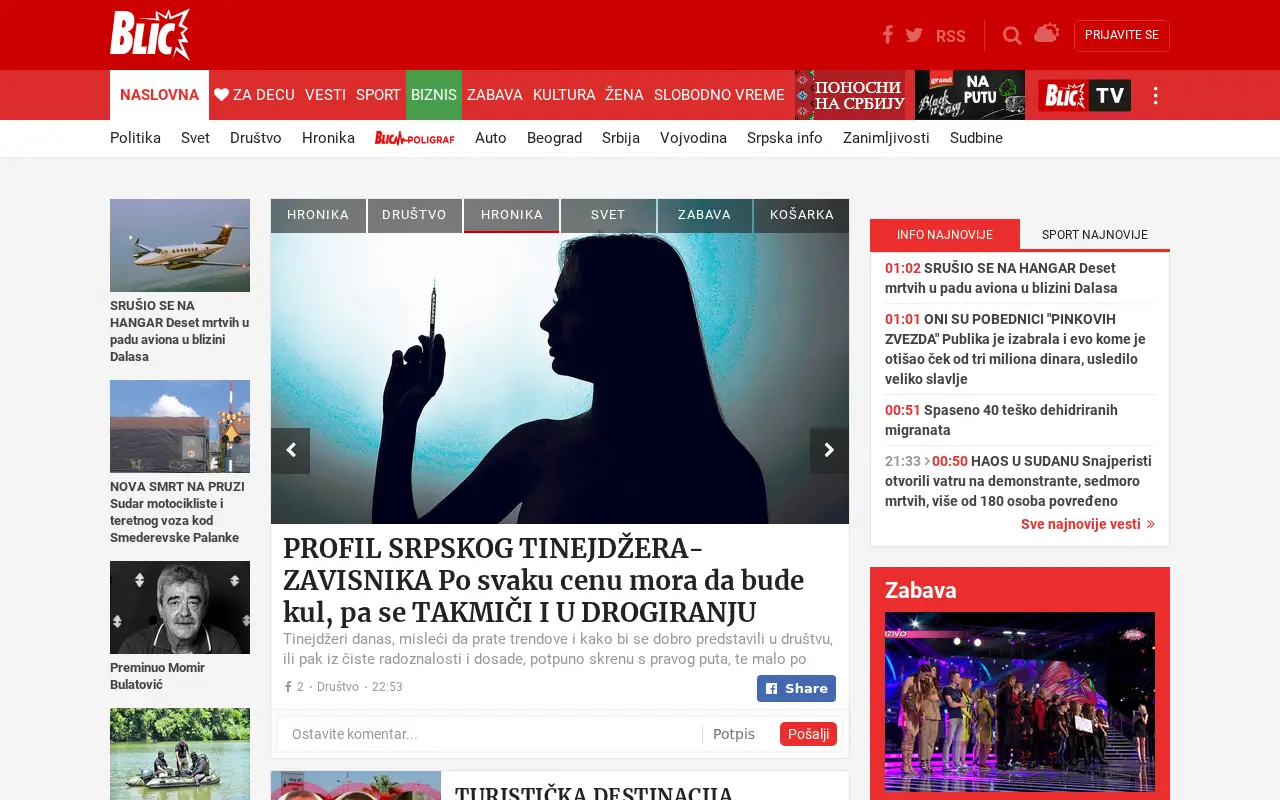Open the search magnifier icon
The image size is (1280, 800).
click(x=1012, y=36)
